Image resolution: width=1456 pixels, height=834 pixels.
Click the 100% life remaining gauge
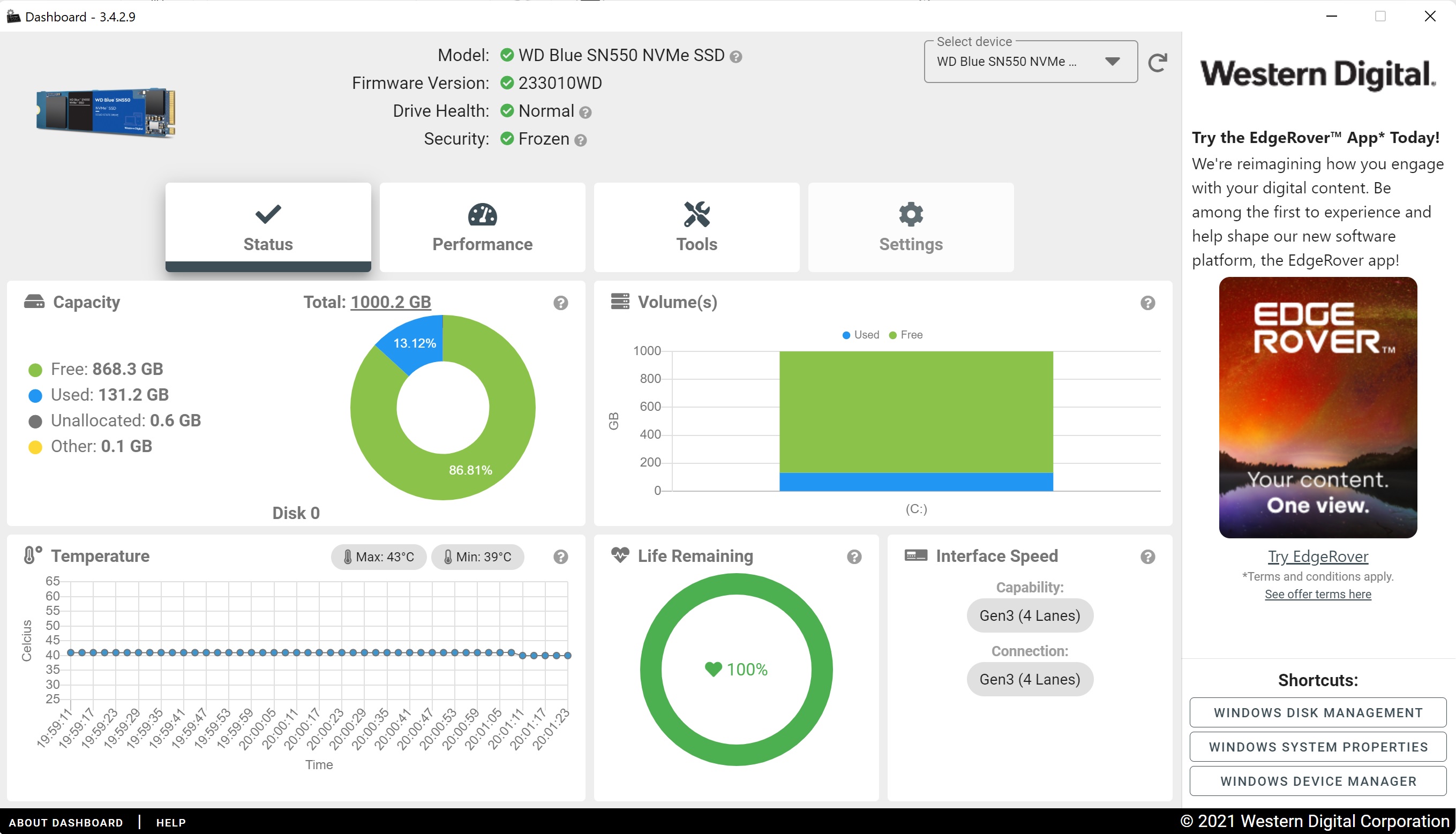click(x=736, y=669)
